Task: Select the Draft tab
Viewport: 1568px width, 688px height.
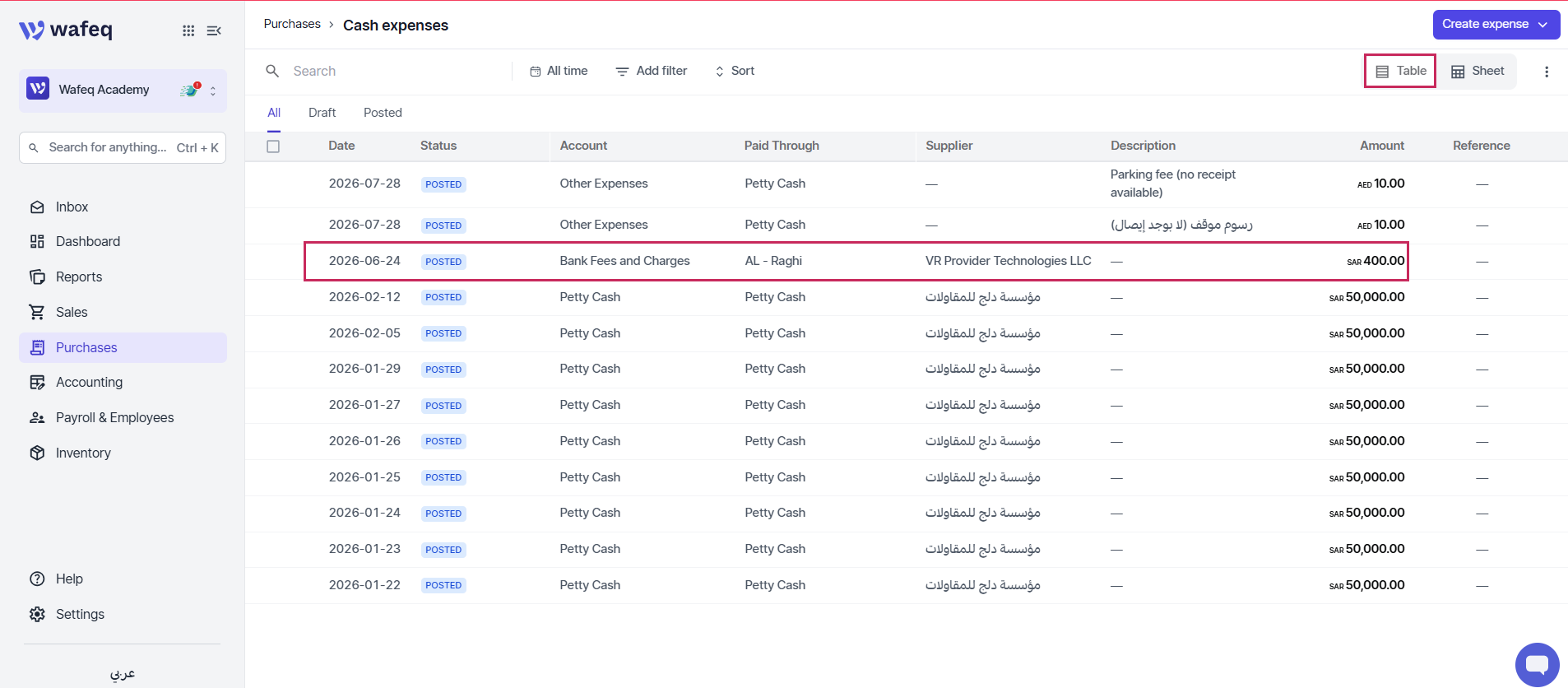Action: coord(322,114)
